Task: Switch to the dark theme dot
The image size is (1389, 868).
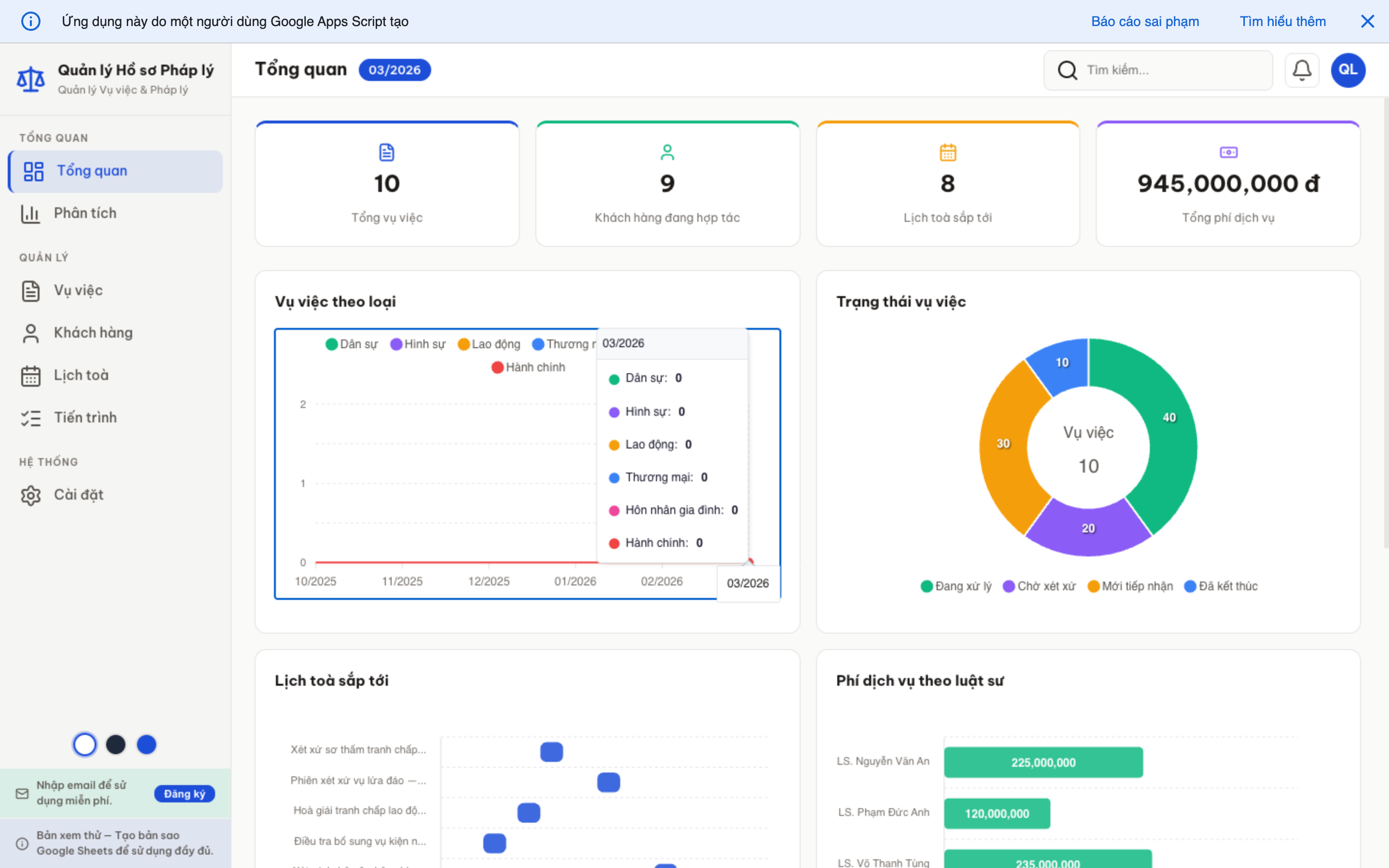Action: coord(115,744)
